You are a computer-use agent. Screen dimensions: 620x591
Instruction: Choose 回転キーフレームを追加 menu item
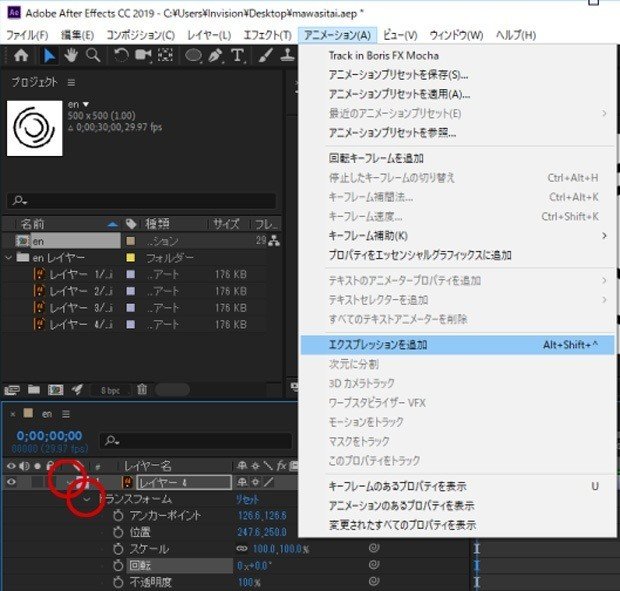click(457, 159)
